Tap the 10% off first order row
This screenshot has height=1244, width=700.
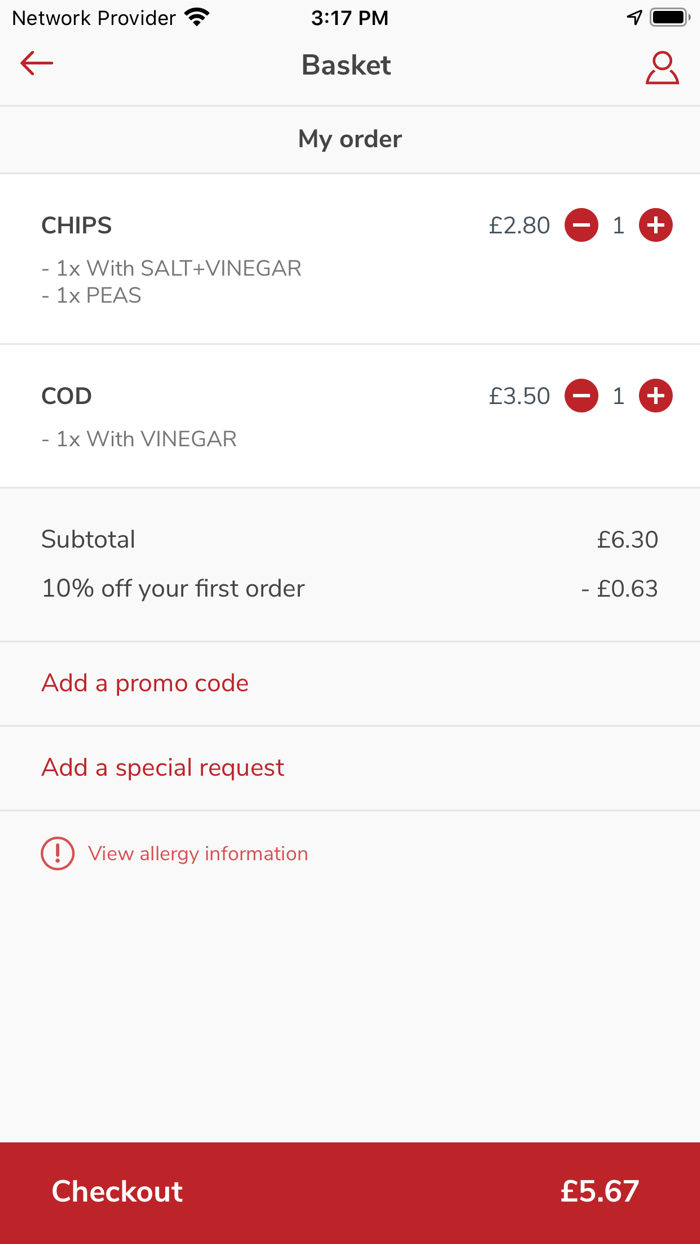point(173,589)
